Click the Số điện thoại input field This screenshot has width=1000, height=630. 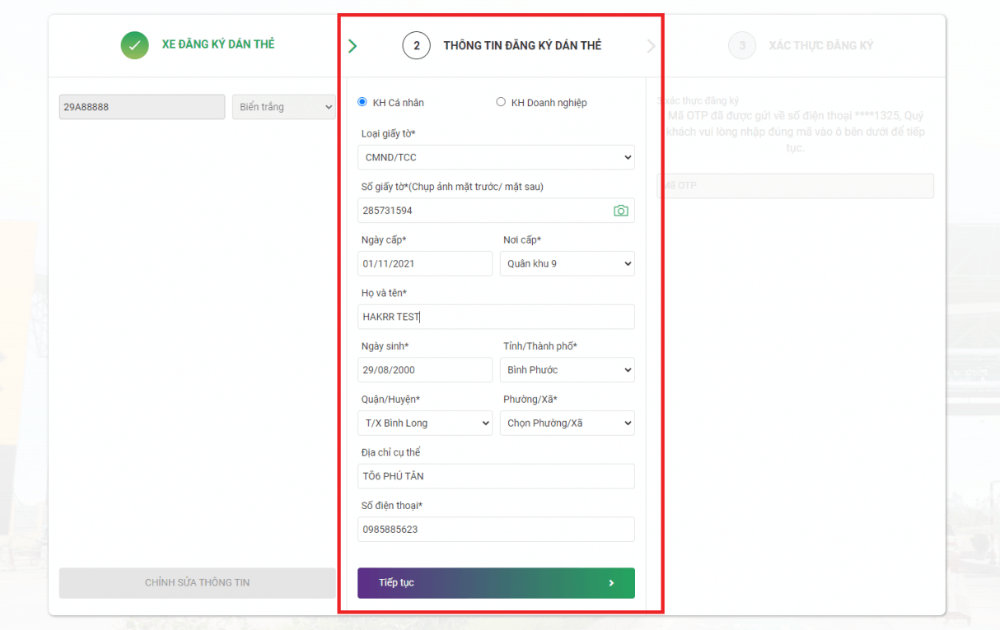point(496,529)
